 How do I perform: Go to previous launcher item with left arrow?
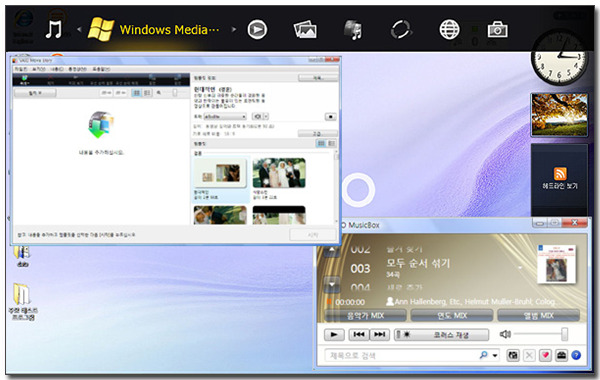coord(79,29)
